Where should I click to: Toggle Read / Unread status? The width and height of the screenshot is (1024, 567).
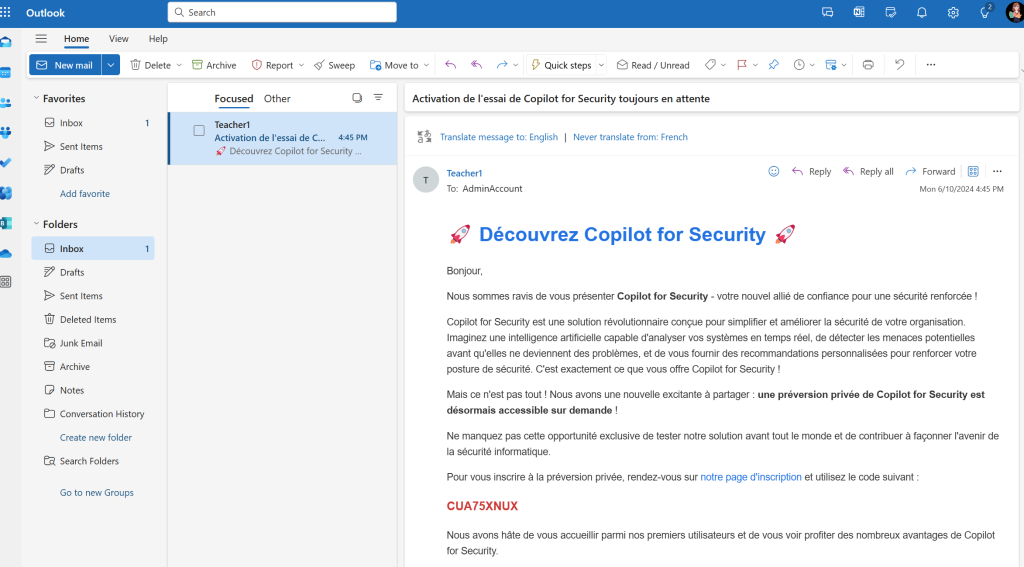[x=653, y=65]
